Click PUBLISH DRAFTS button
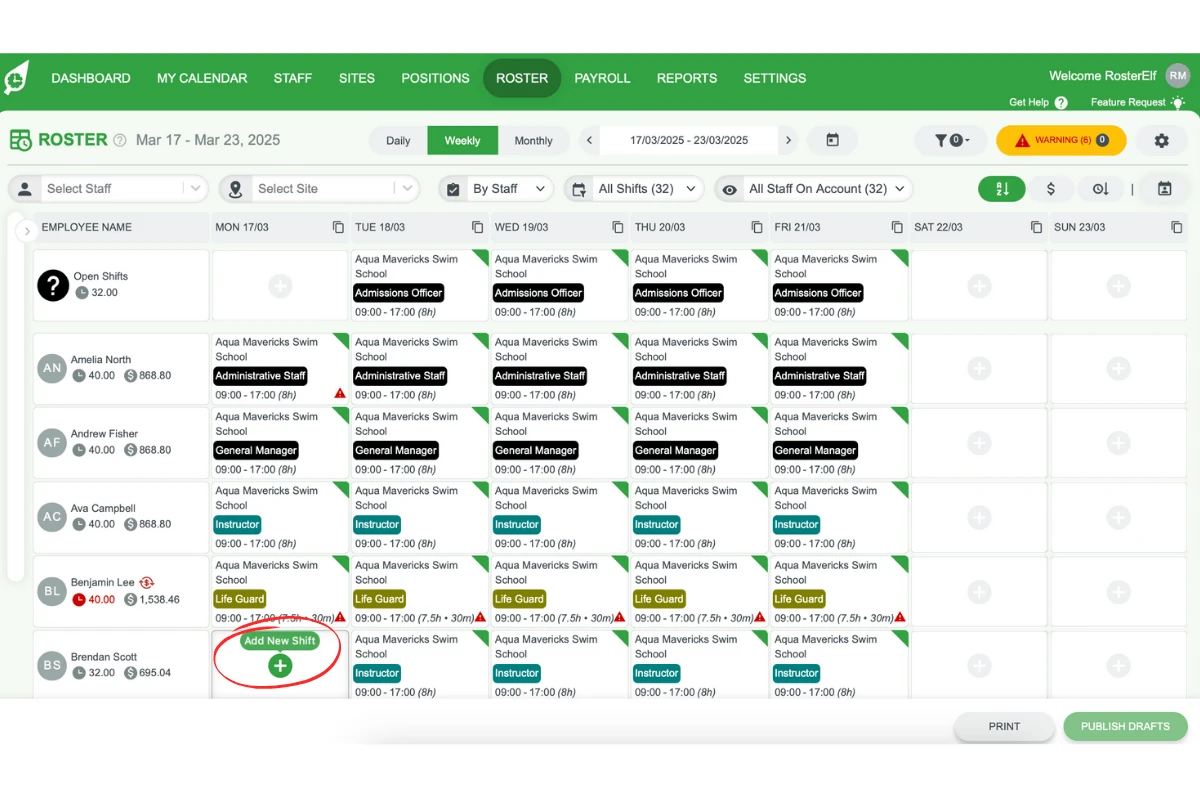This screenshot has width=1200, height=800. [x=1125, y=727]
